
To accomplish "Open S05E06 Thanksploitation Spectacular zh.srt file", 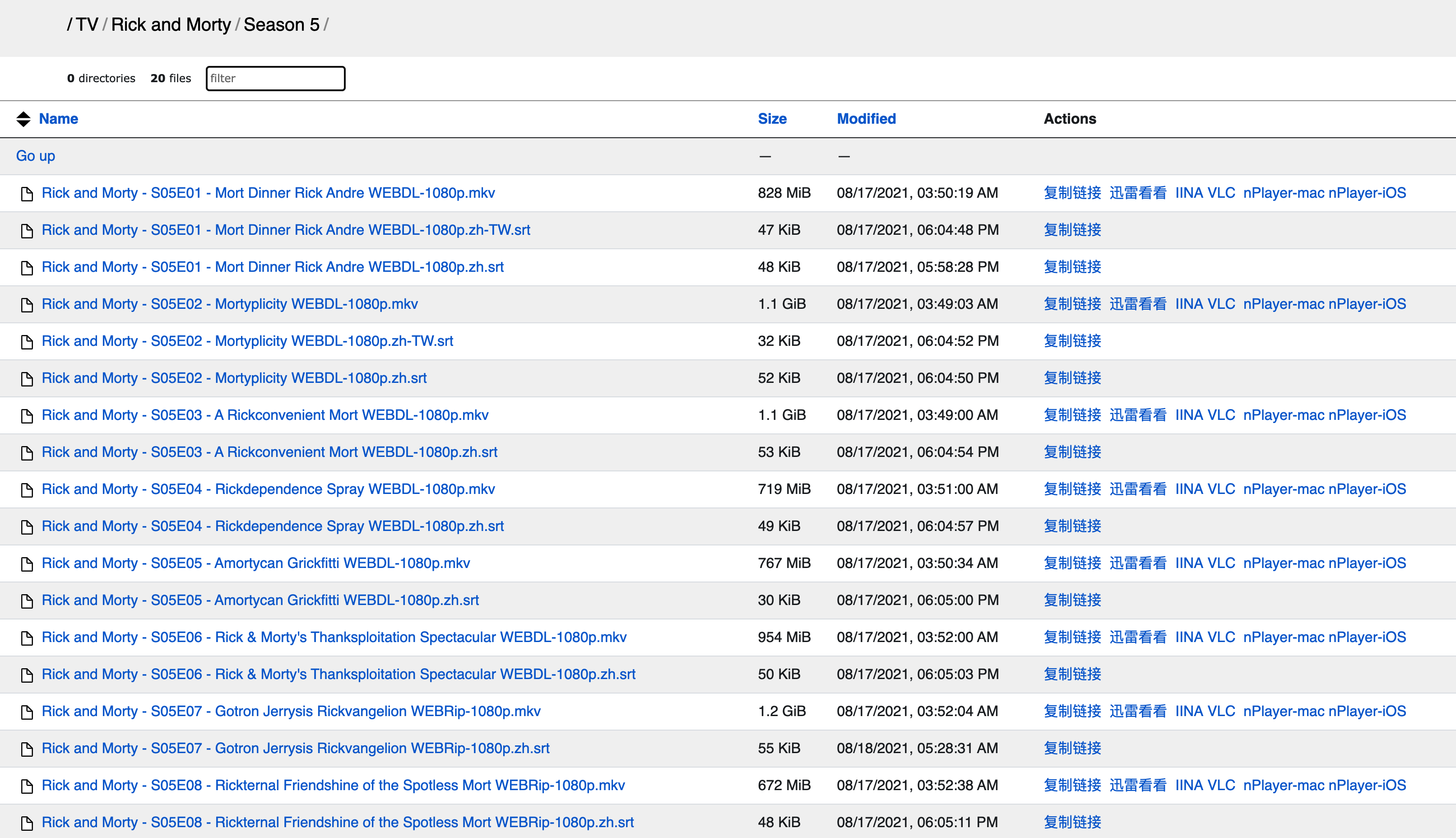I will pos(339,675).
